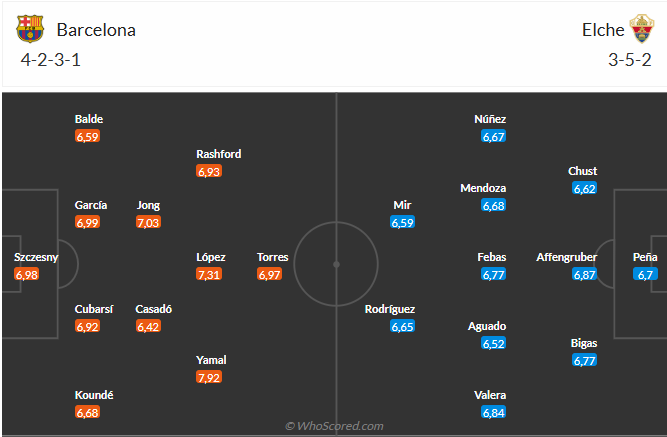The height and width of the screenshot is (437, 667).
Task: Click Valera's 6.84 rating badge
Action: (493, 412)
